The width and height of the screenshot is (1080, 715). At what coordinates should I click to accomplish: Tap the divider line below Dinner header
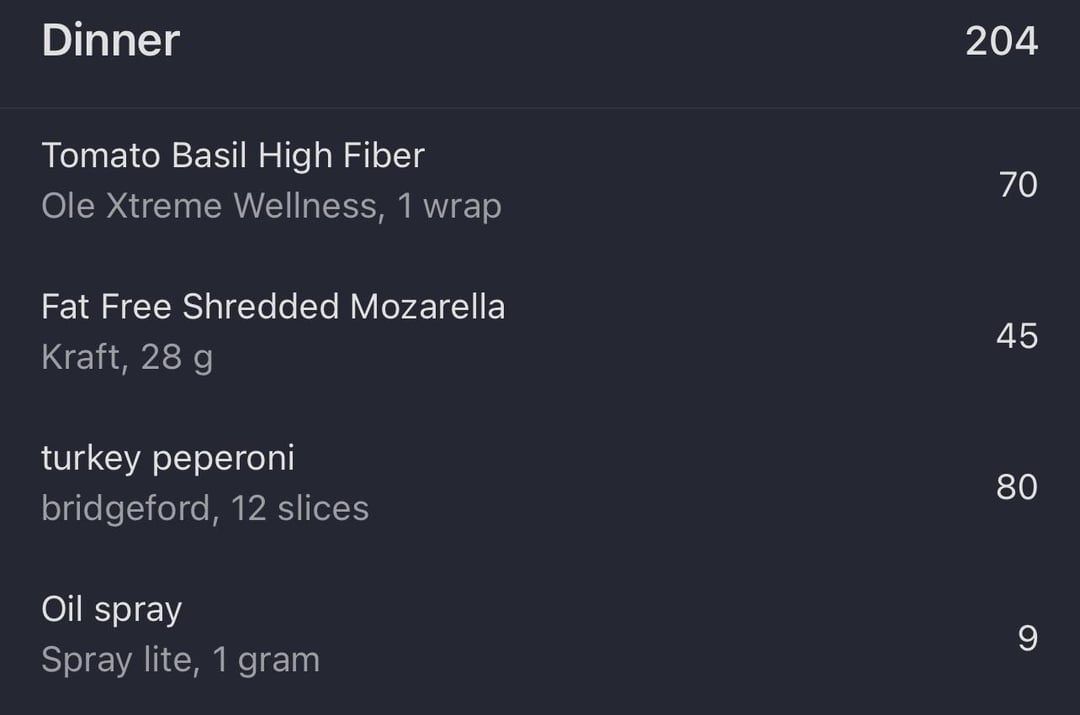540,107
